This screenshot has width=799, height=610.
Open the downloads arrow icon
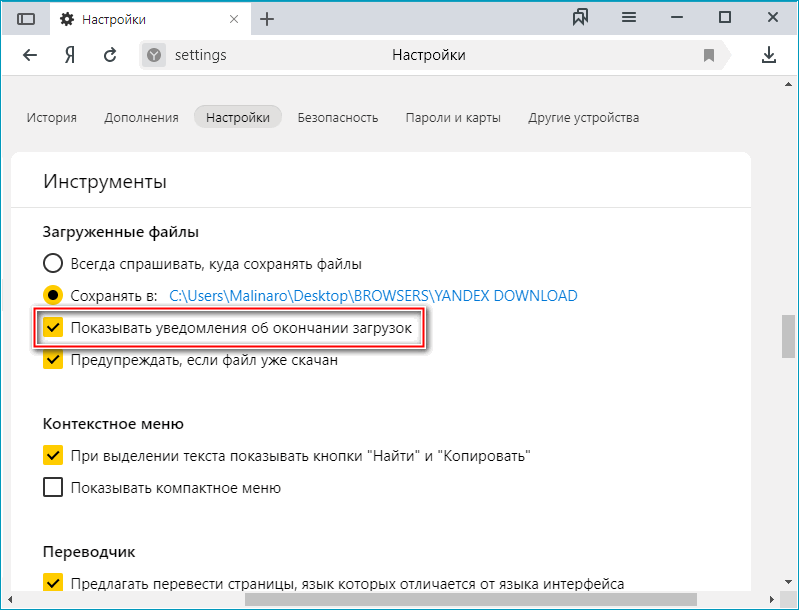point(769,55)
